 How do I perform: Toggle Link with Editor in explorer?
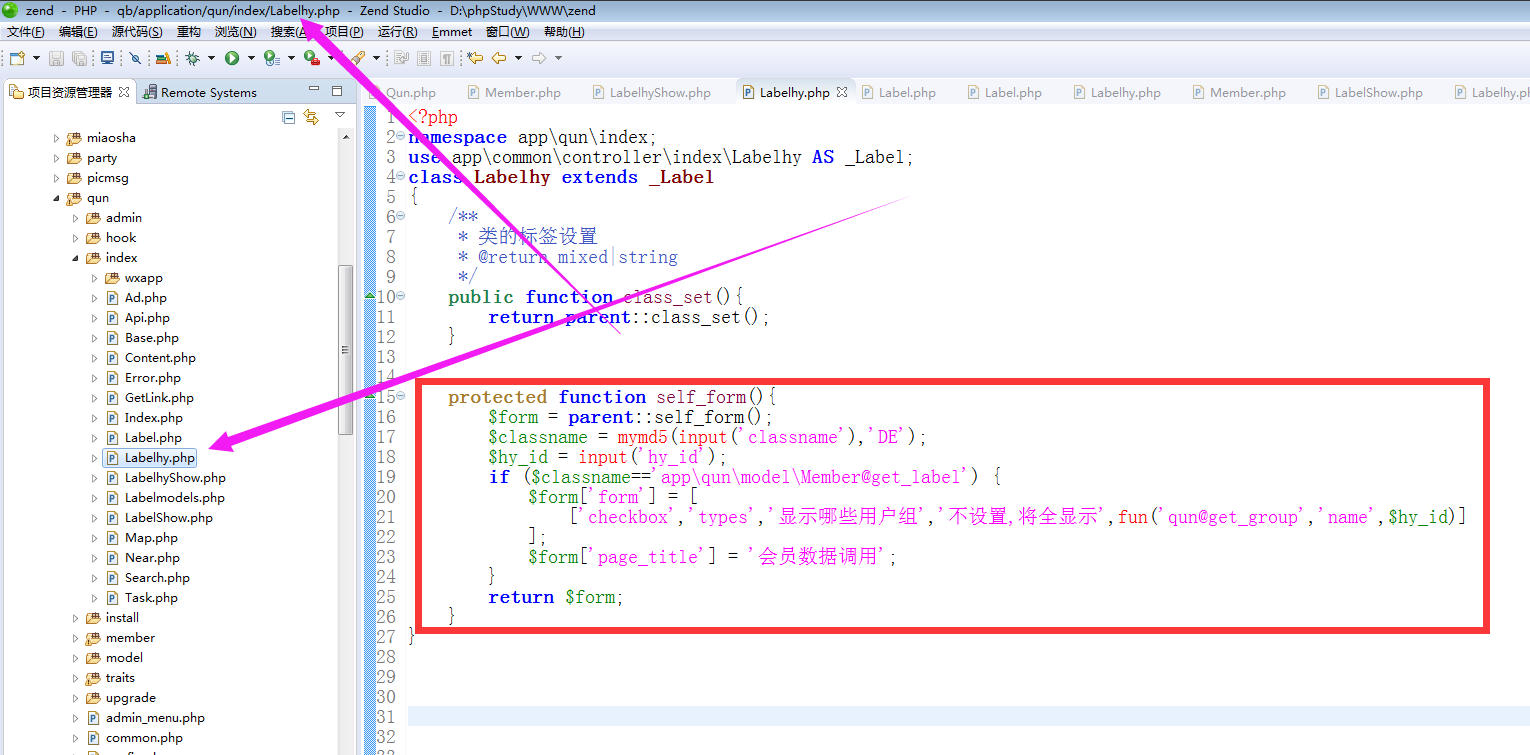coord(311,117)
